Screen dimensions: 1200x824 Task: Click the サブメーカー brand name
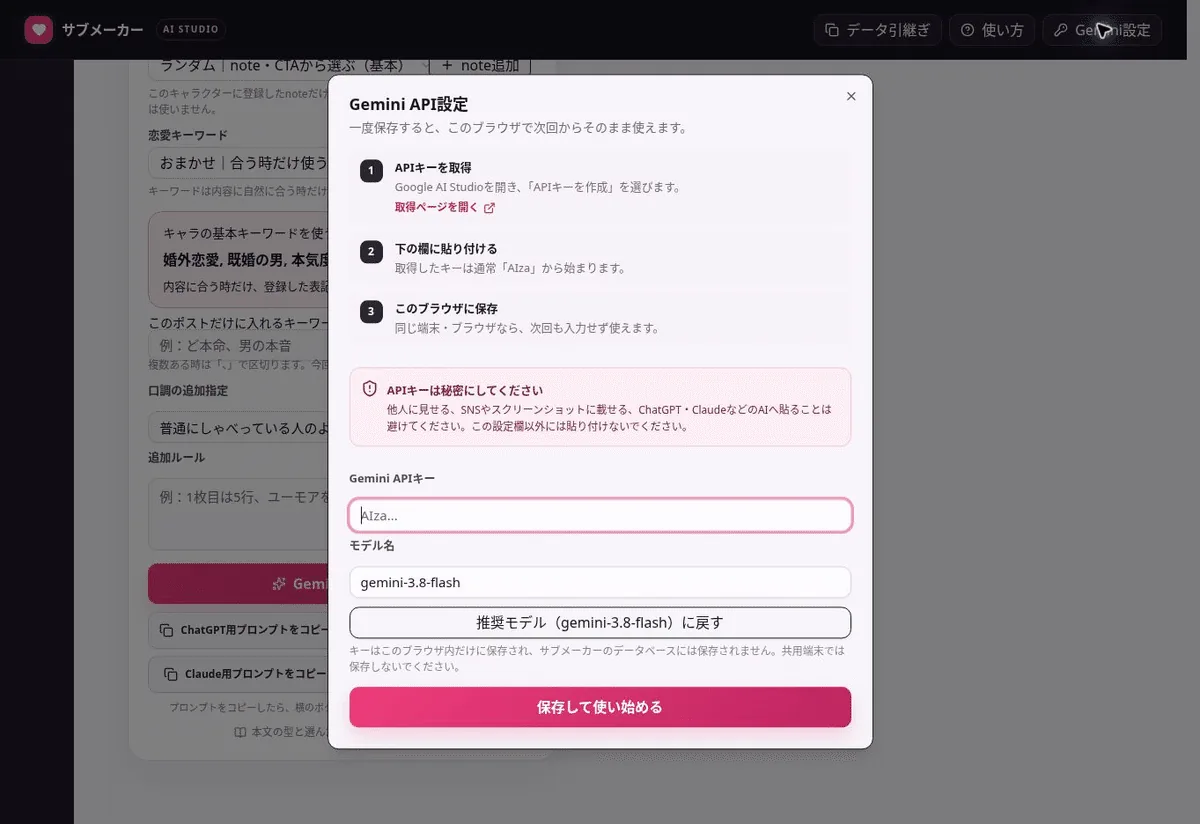point(102,30)
